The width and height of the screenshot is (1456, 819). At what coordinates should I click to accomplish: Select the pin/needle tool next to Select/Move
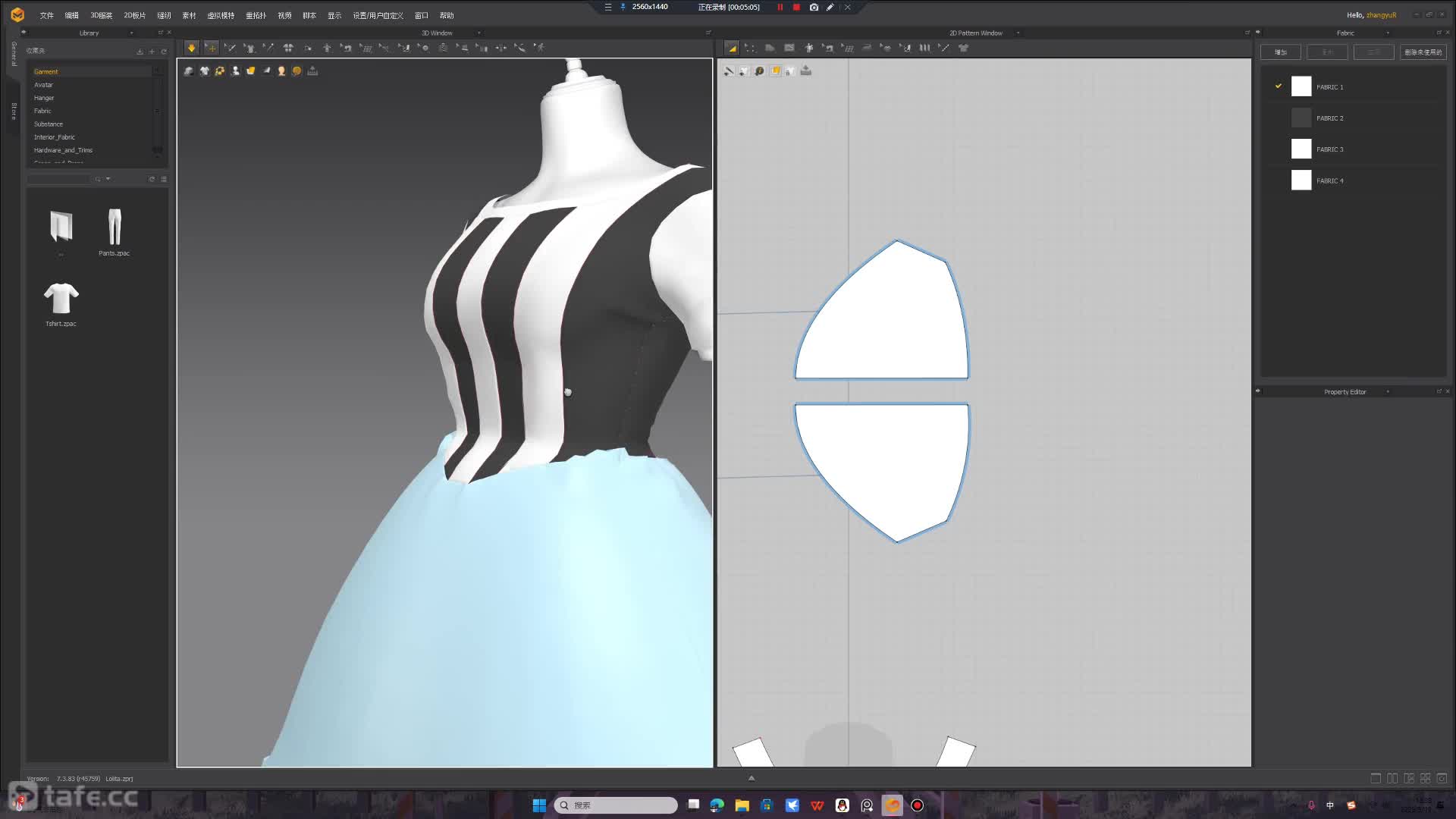pos(231,48)
